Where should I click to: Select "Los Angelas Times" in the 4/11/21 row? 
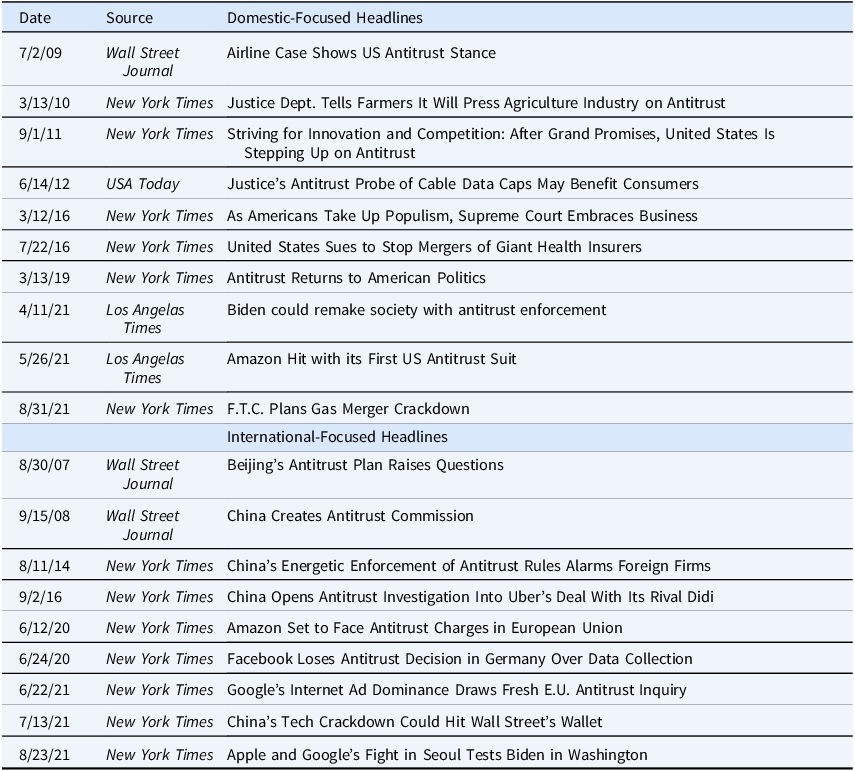pos(145,319)
